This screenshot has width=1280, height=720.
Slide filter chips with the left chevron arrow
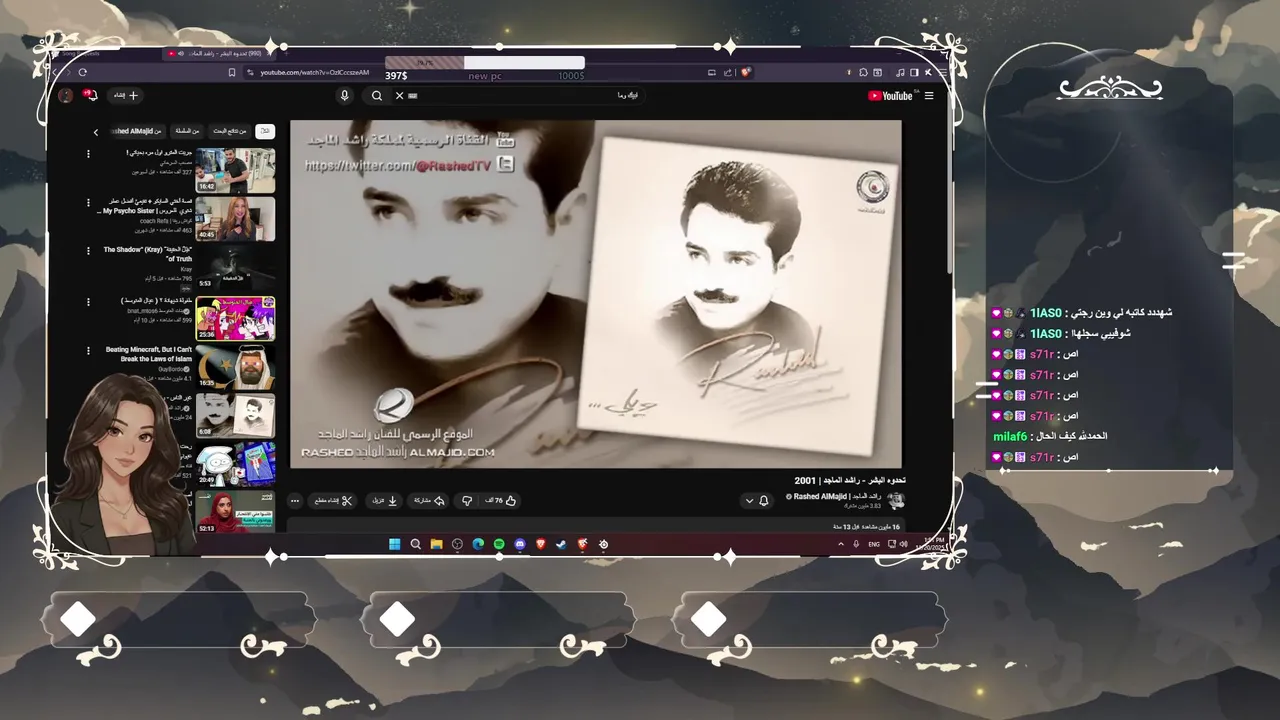pos(96,132)
